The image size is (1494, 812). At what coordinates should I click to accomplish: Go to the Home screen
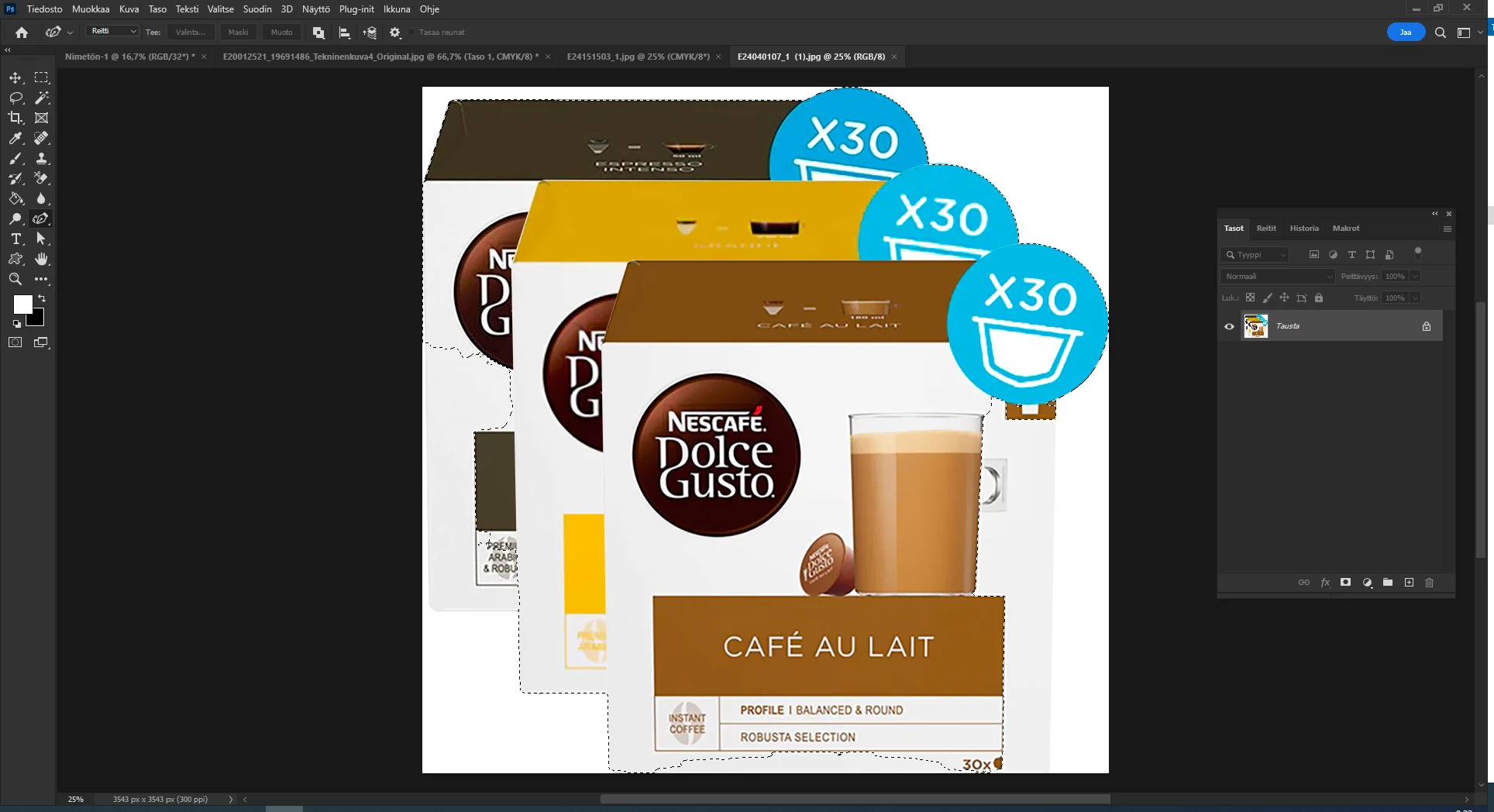point(22,33)
